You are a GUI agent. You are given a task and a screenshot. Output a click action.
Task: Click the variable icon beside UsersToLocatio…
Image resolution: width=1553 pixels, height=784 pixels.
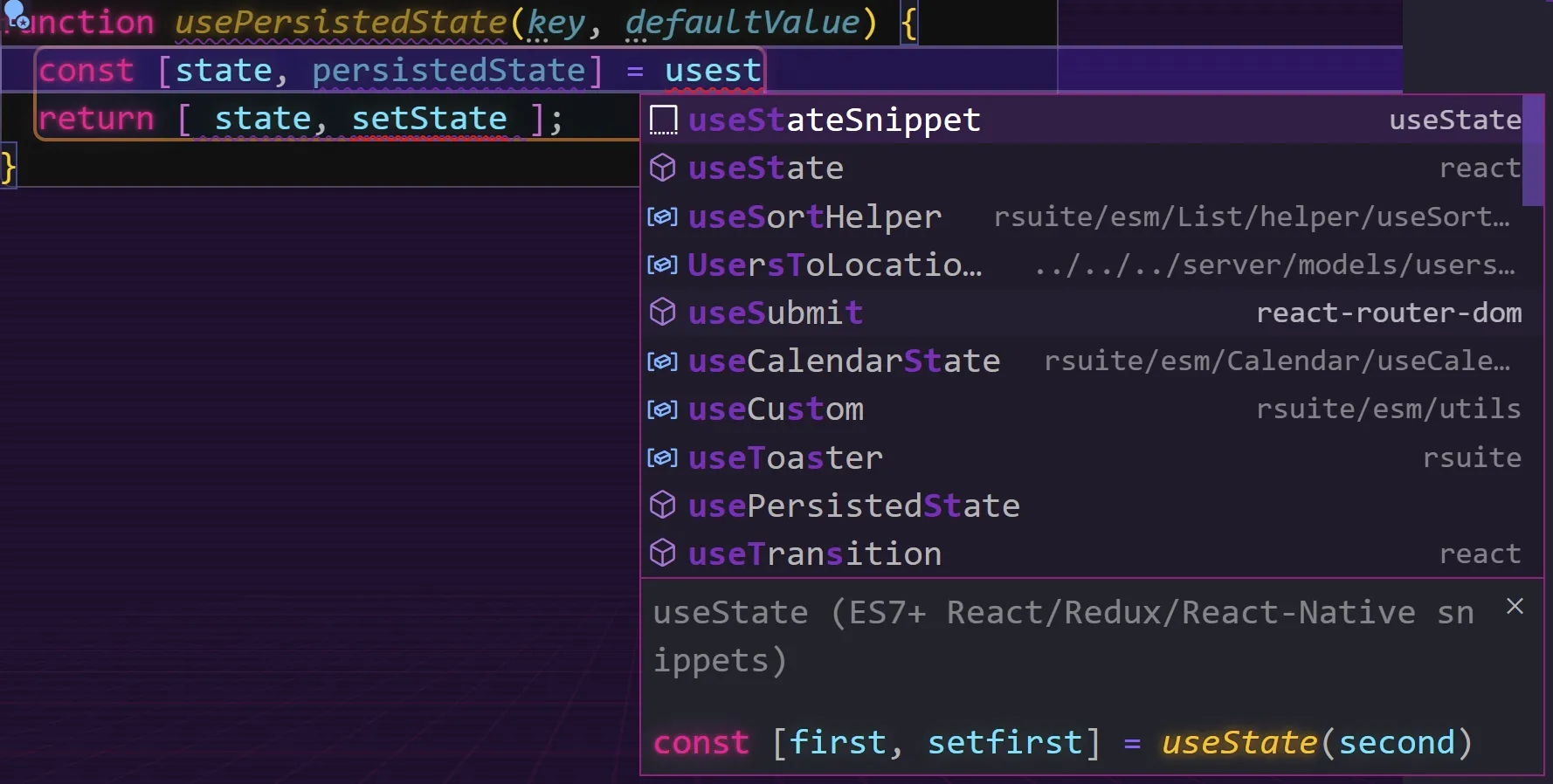662,265
